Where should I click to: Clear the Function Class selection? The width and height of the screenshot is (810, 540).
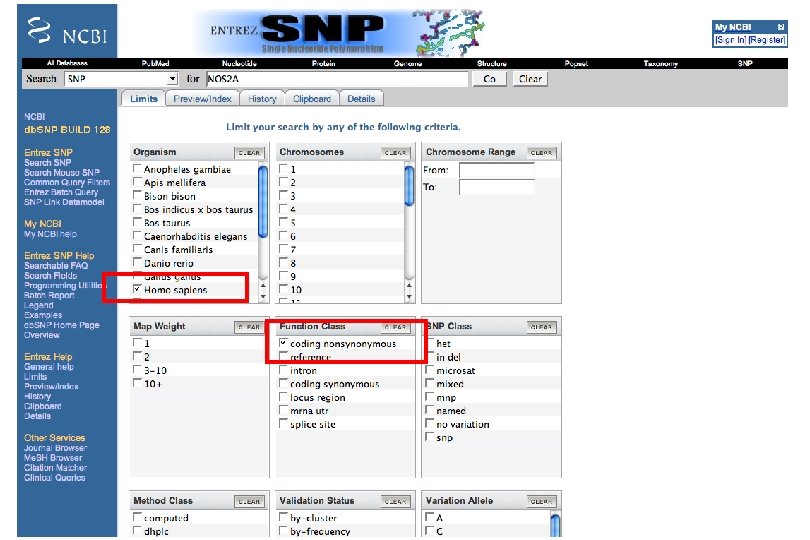(x=396, y=327)
